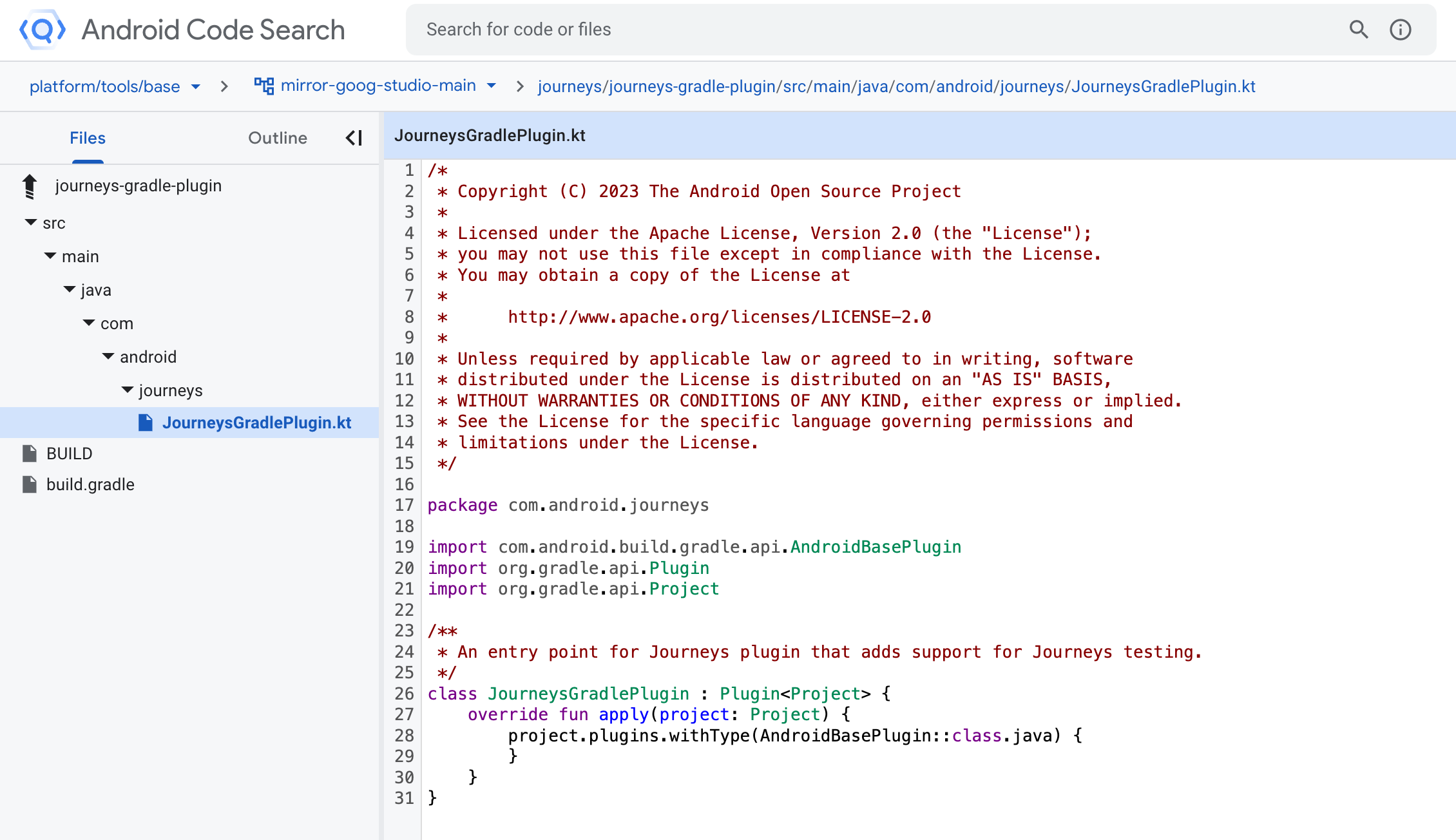
Task: Collapse the main folder in the tree
Action: (50, 256)
